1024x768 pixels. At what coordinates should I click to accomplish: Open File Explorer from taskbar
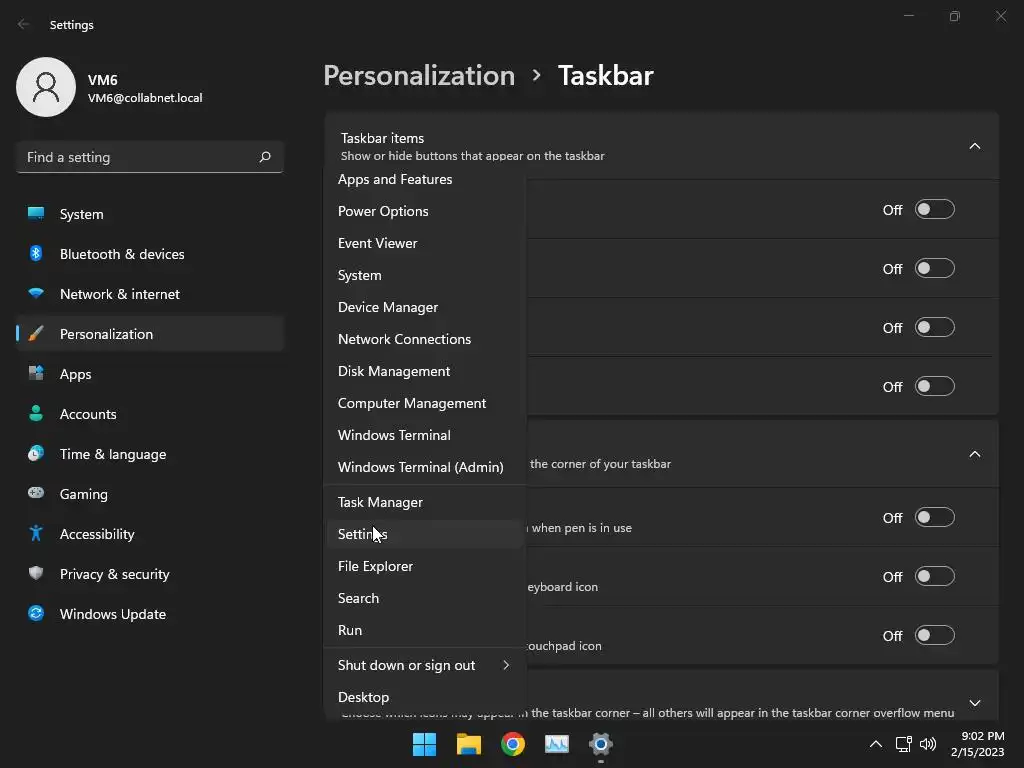pyautogui.click(x=469, y=744)
